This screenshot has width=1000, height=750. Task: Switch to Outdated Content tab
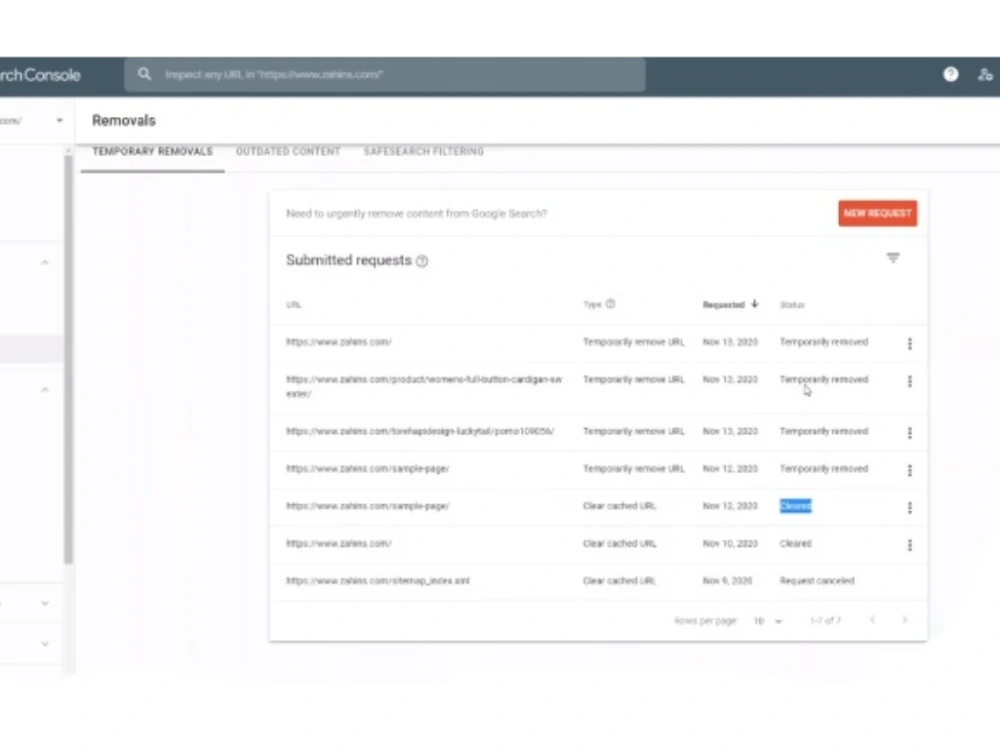[x=288, y=152]
